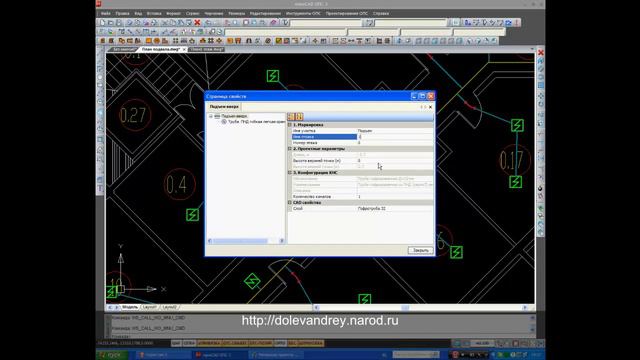640x360 pixels.
Task: Select the Модель tab
Action: pyautogui.click(x=130, y=307)
